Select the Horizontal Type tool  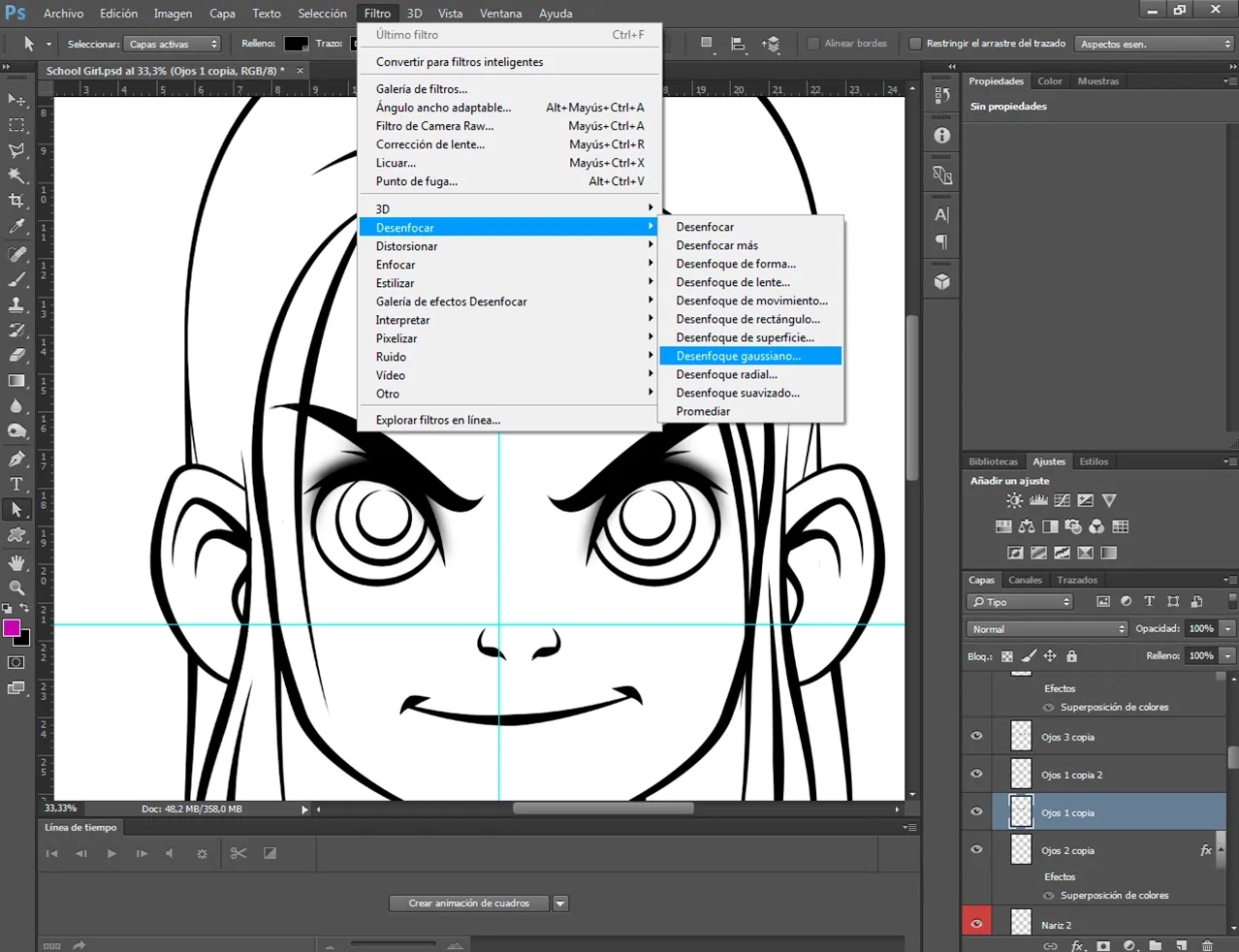tap(16, 485)
